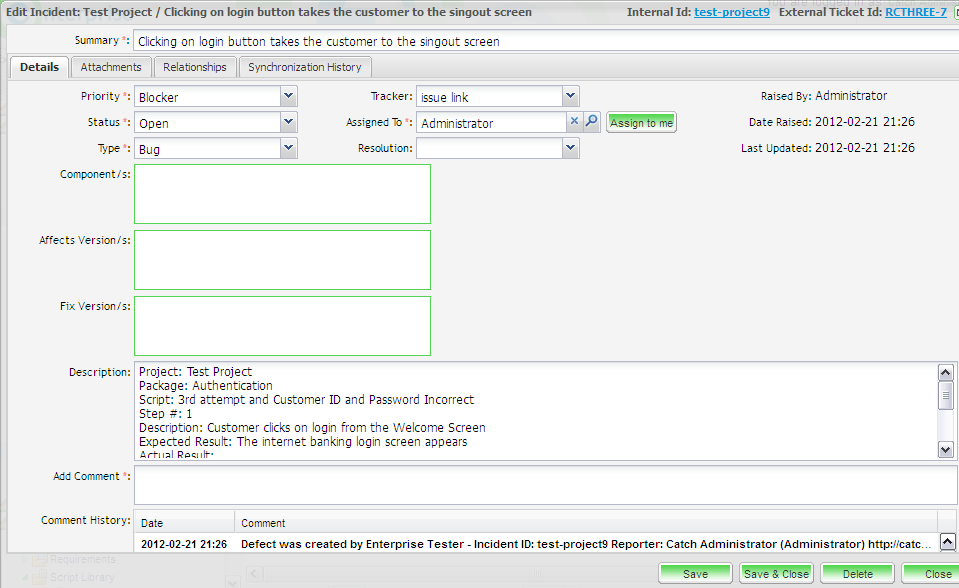Click the magnifier search icon beside Assigned To

click(591, 122)
